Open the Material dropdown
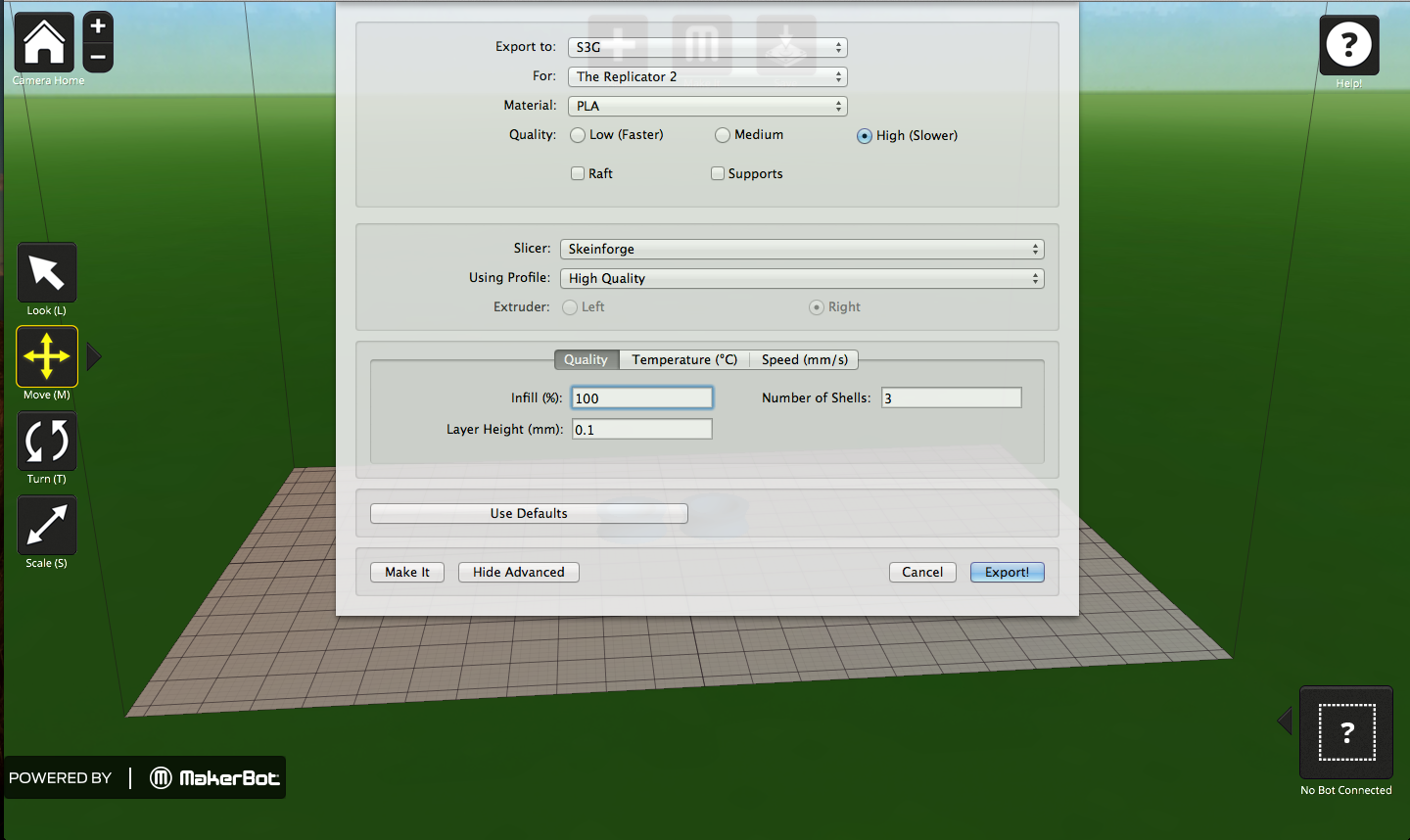Screen dimensions: 1410x840 [x=708, y=106]
